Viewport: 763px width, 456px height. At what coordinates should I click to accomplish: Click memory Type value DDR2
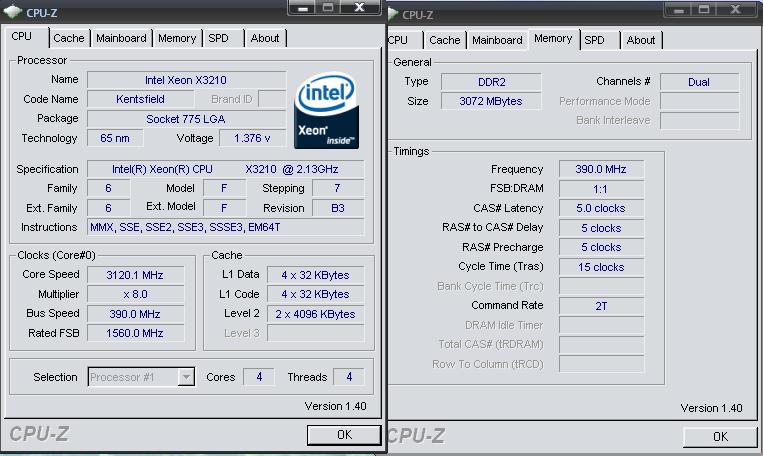coord(491,82)
